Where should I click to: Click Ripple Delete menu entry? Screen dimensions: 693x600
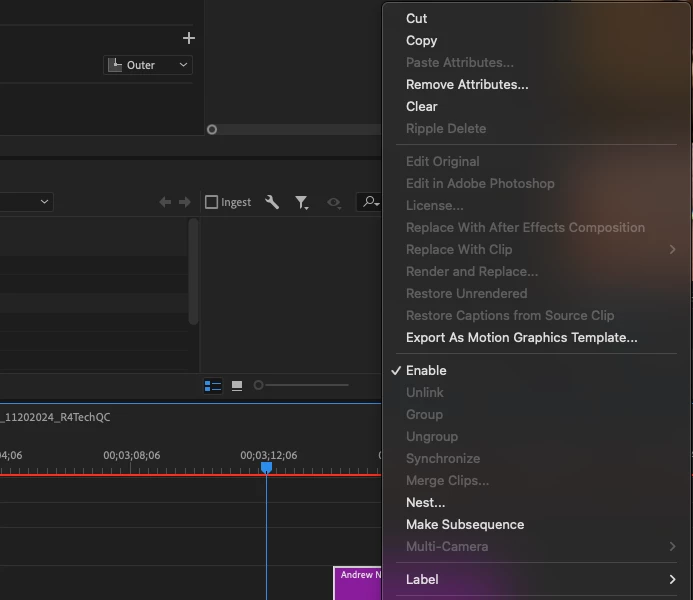(x=446, y=129)
